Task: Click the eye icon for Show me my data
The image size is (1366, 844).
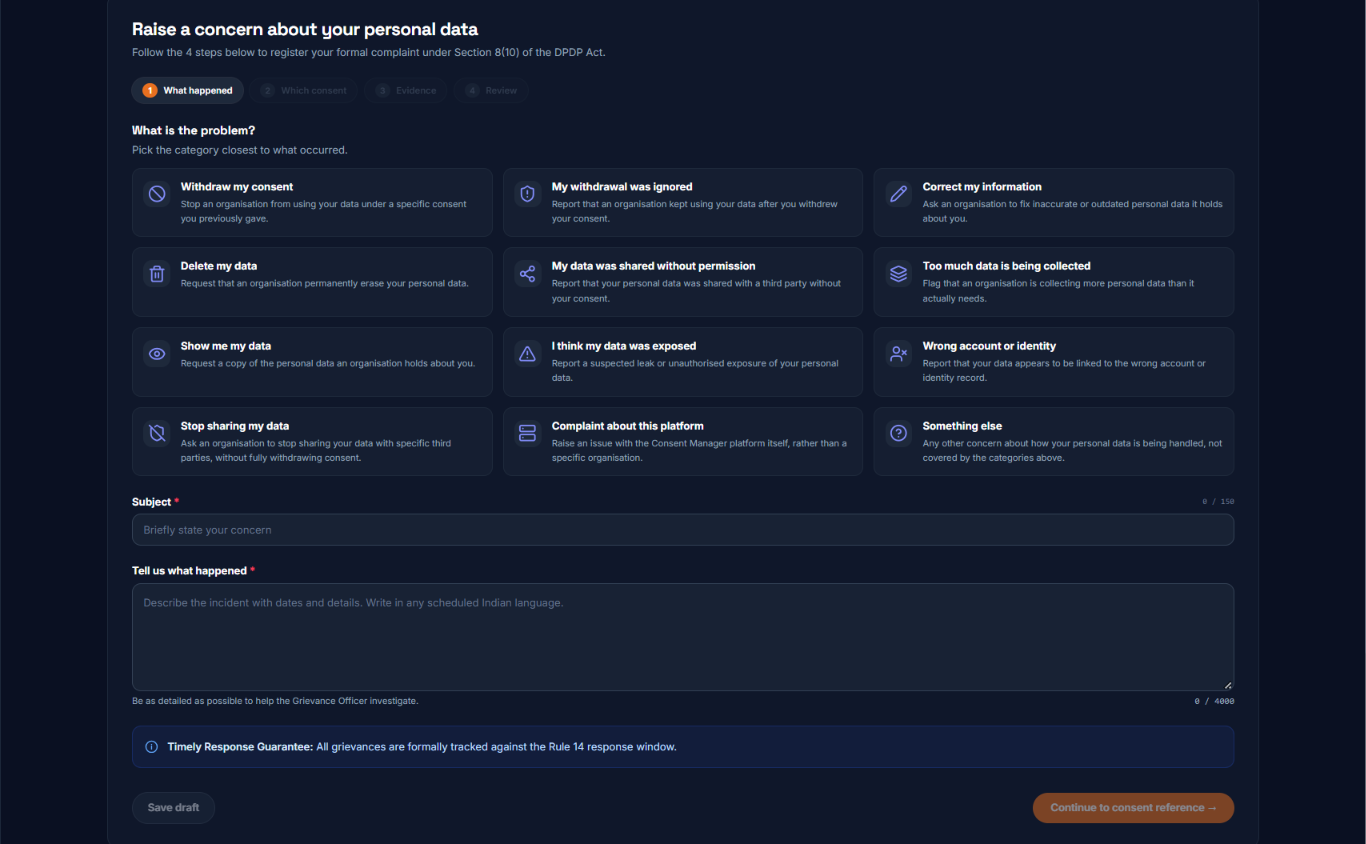Action: 157,354
